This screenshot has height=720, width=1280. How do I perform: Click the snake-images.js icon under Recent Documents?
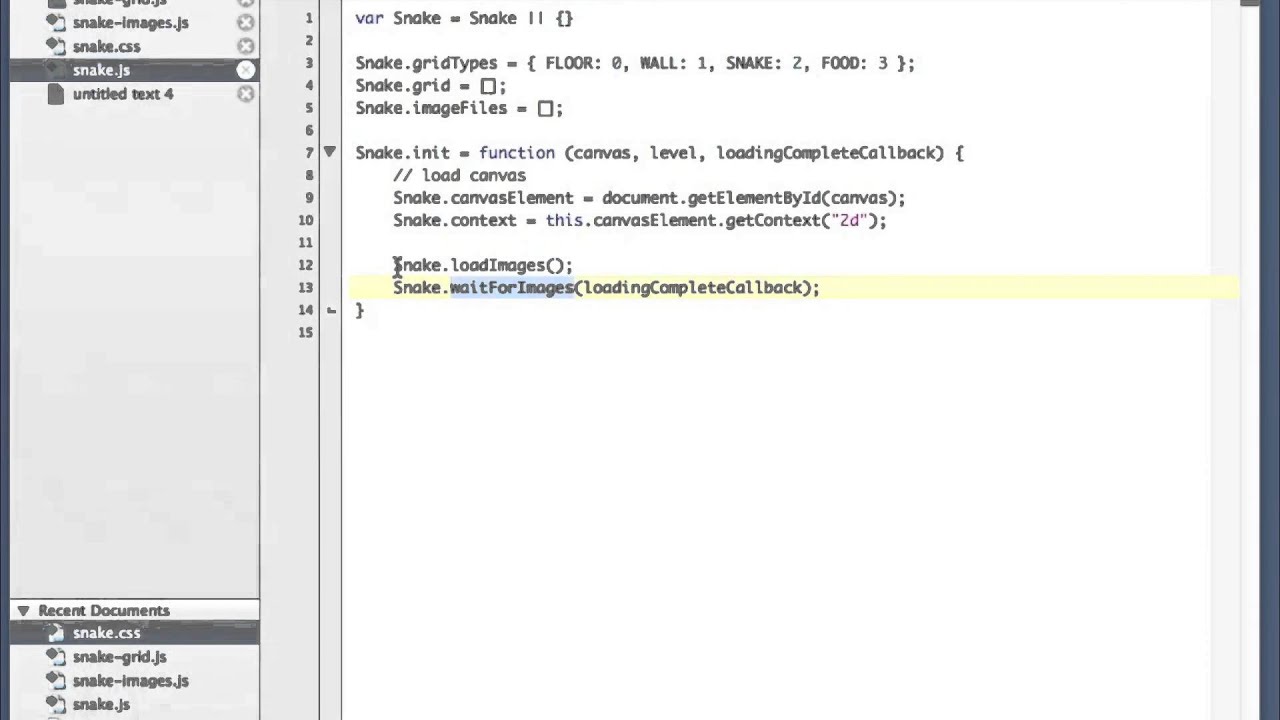56,681
